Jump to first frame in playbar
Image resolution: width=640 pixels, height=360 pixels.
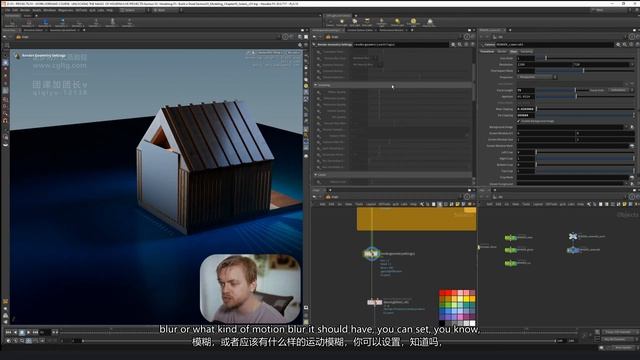[8, 332]
